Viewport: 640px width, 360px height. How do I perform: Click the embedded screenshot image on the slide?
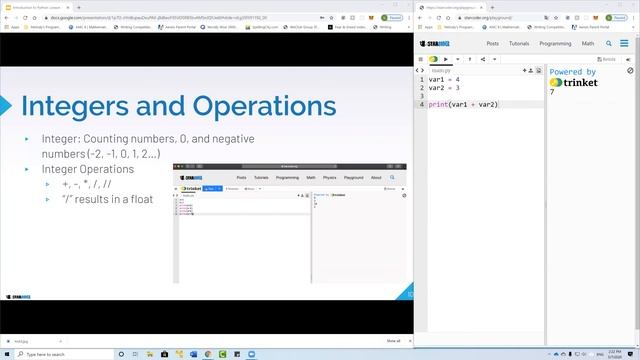[x=290, y=223]
